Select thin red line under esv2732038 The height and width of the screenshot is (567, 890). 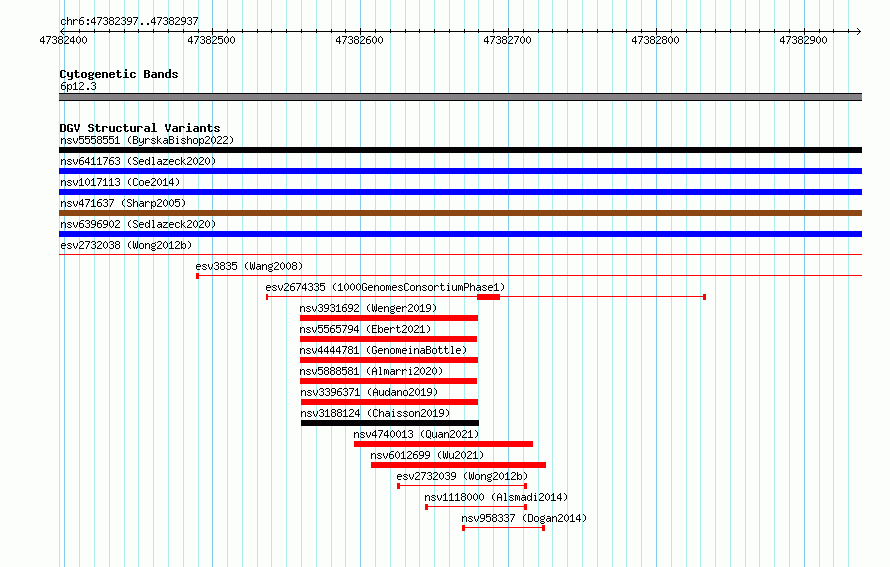click(x=460, y=255)
